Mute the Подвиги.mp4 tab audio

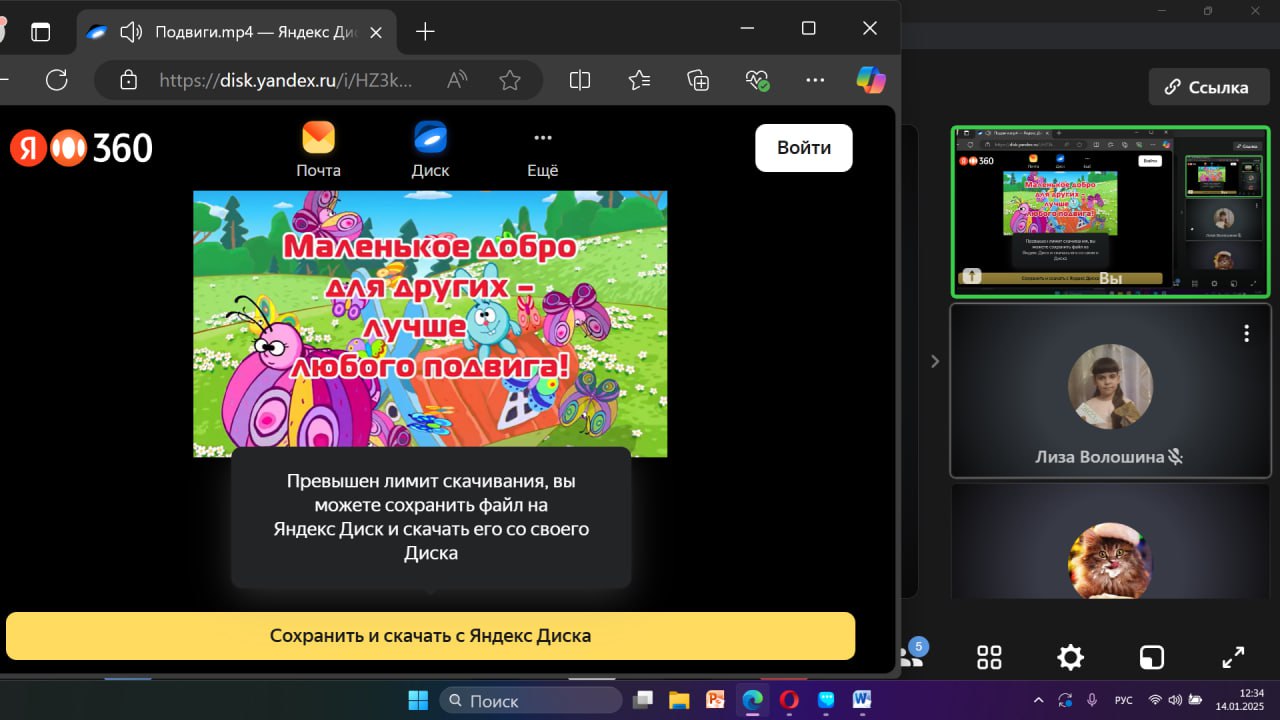coord(130,32)
